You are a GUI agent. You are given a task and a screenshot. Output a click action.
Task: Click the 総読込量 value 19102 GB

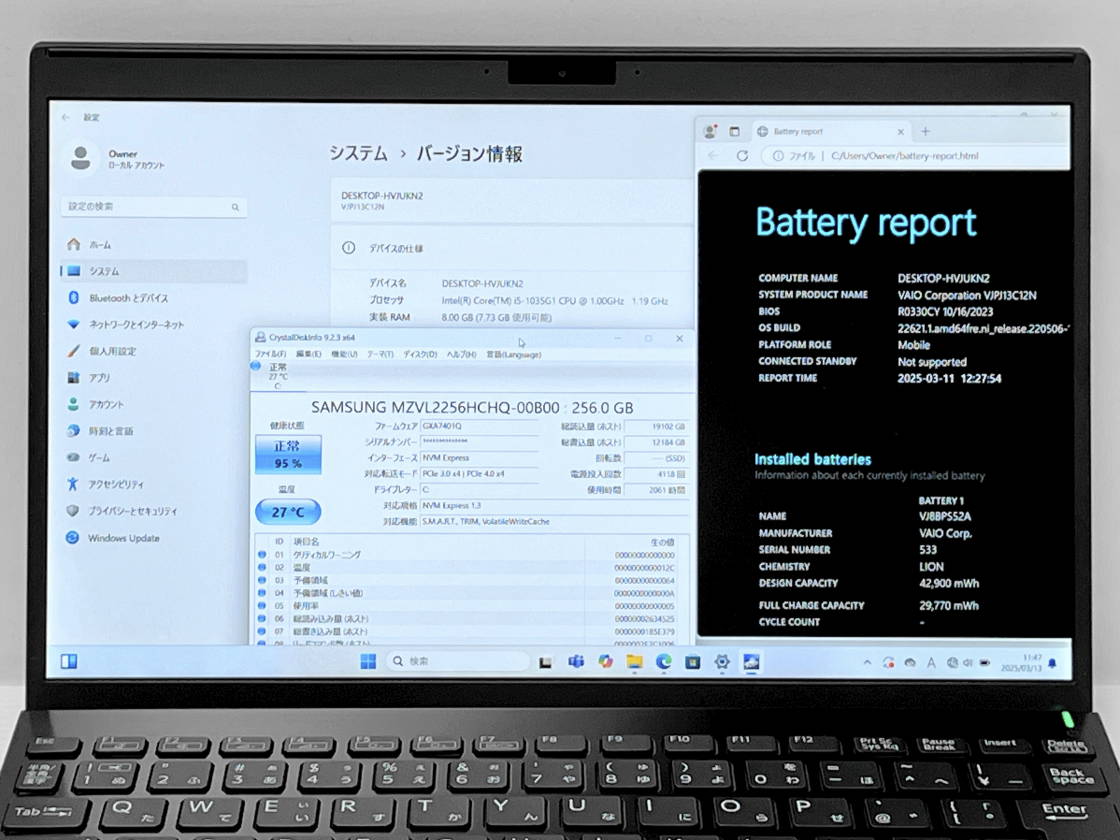656,426
